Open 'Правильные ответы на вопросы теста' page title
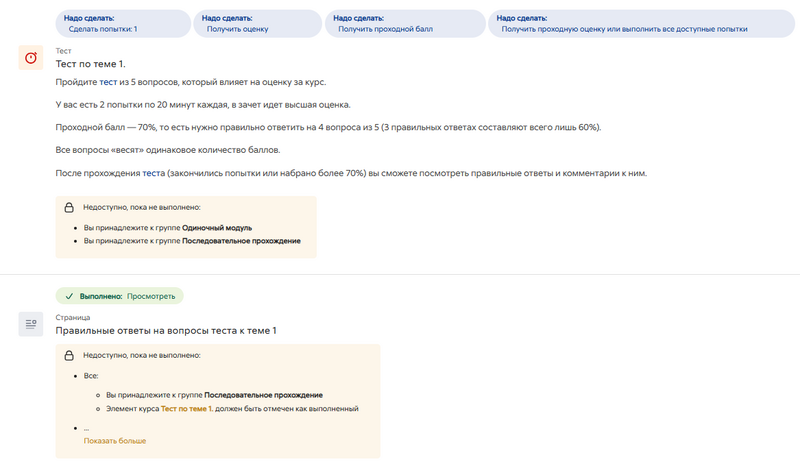Screen dimensions: 800x466 165,331
